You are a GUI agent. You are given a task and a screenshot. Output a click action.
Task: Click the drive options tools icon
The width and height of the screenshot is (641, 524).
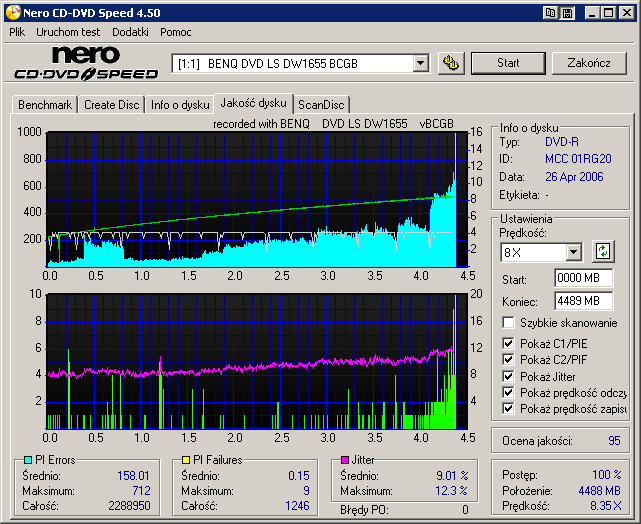tap(451, 63)
